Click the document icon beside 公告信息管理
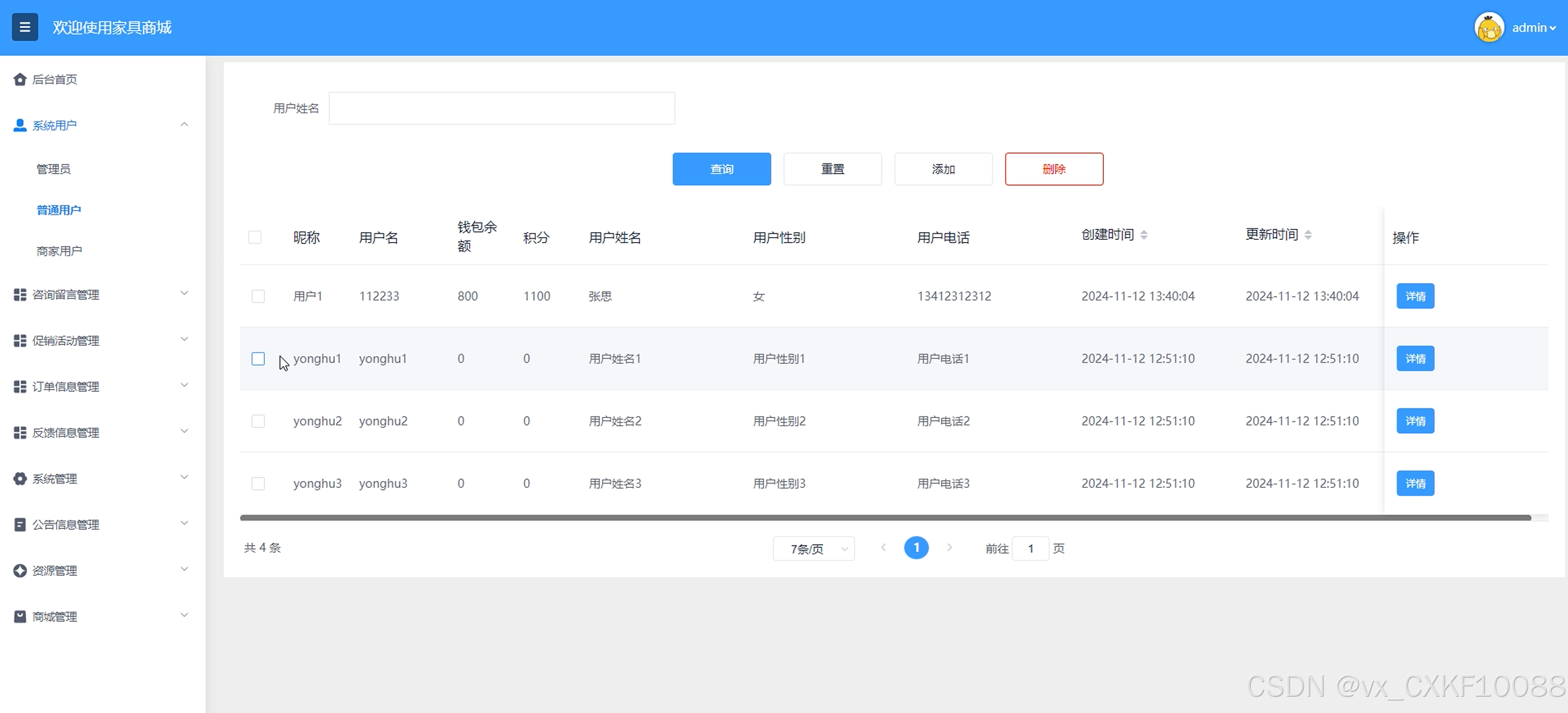 [x=20, y=525]
